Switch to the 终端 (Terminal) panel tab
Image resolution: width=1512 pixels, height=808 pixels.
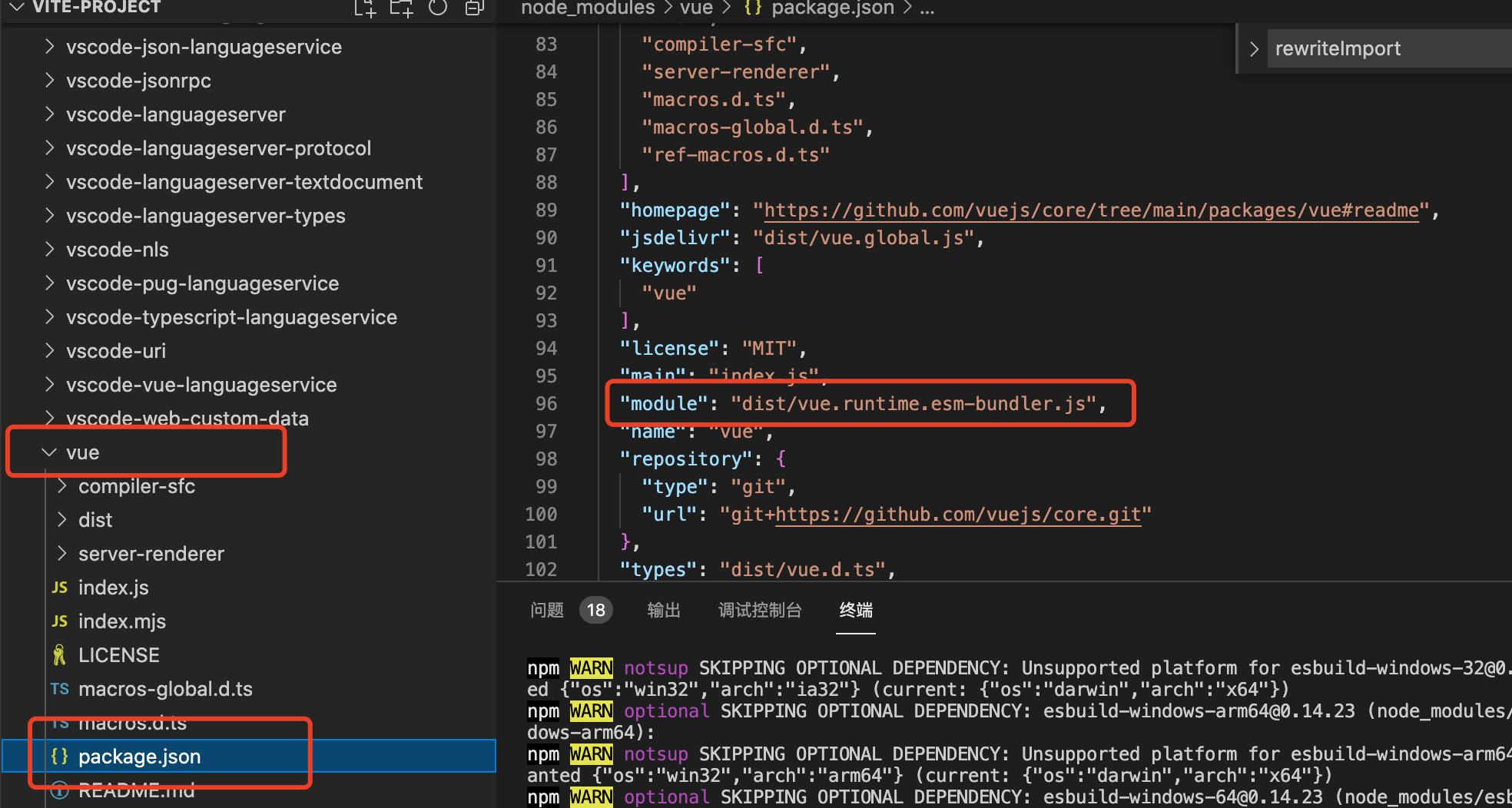[x=856, y=610]
